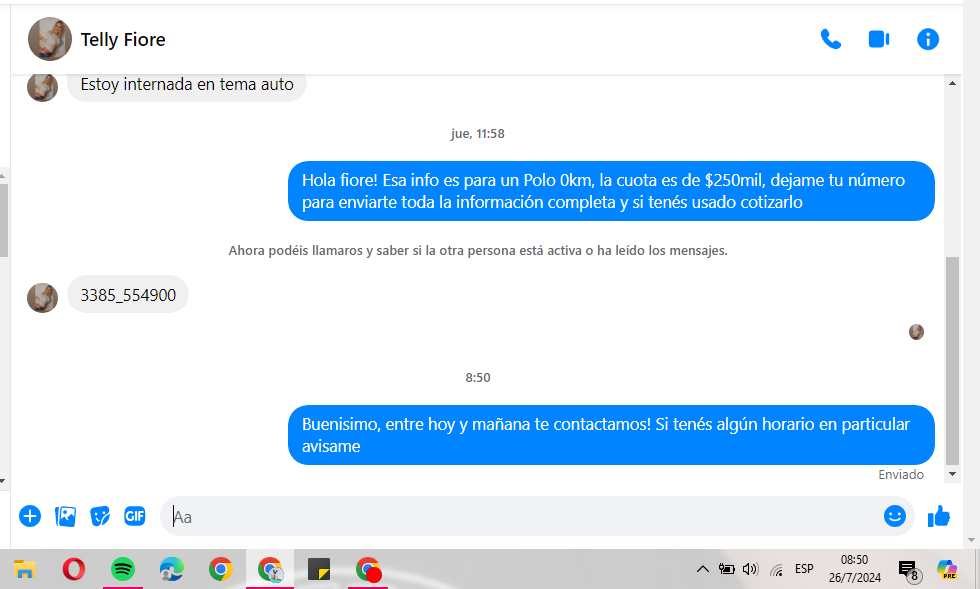Viewport: 980px width, 589px height.
Task: Open the emoji picker in message box
Action: tap(894, 516)
